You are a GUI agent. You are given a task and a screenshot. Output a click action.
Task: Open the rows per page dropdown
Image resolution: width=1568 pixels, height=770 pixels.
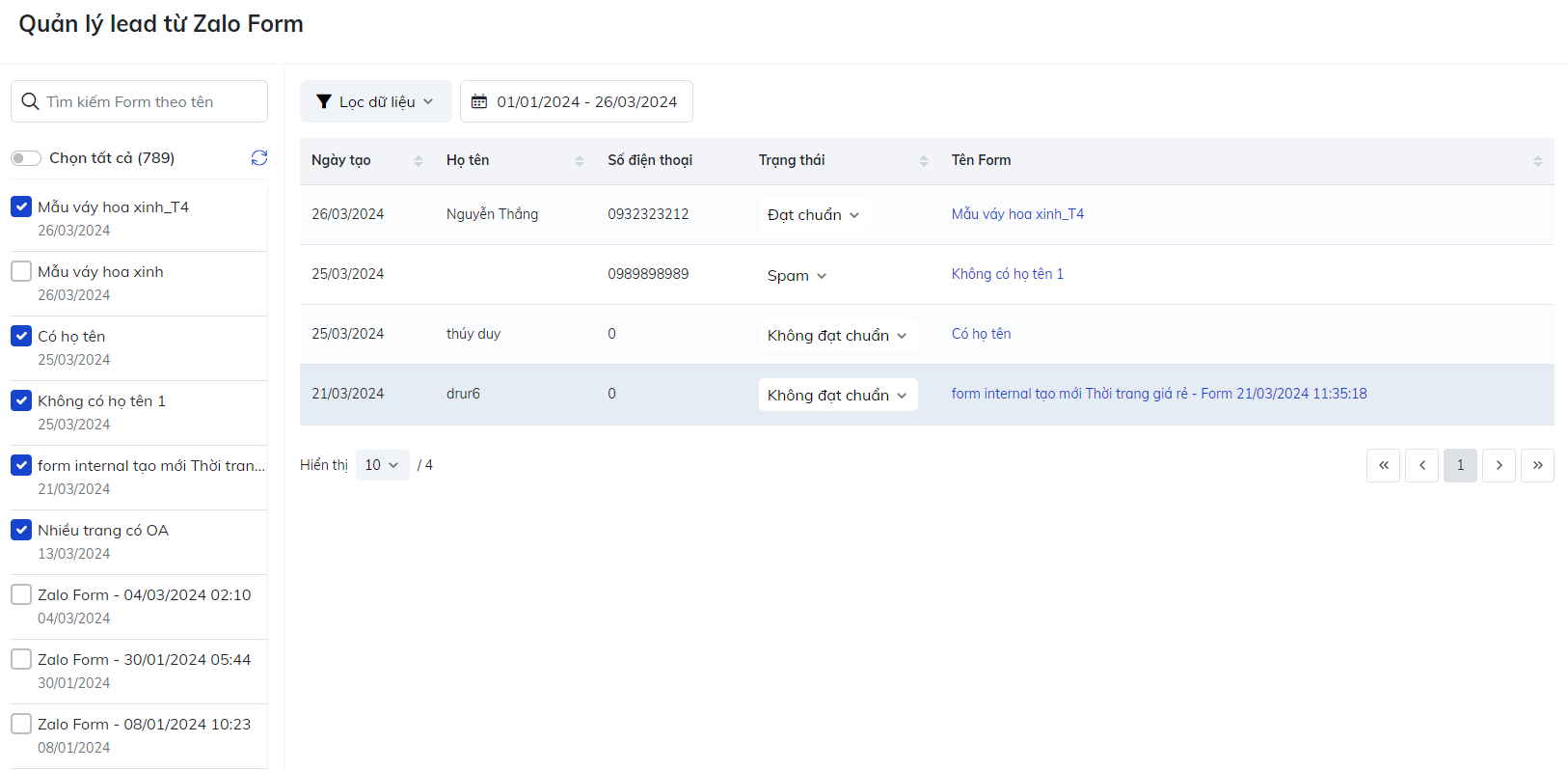click(x=382, y=465)
